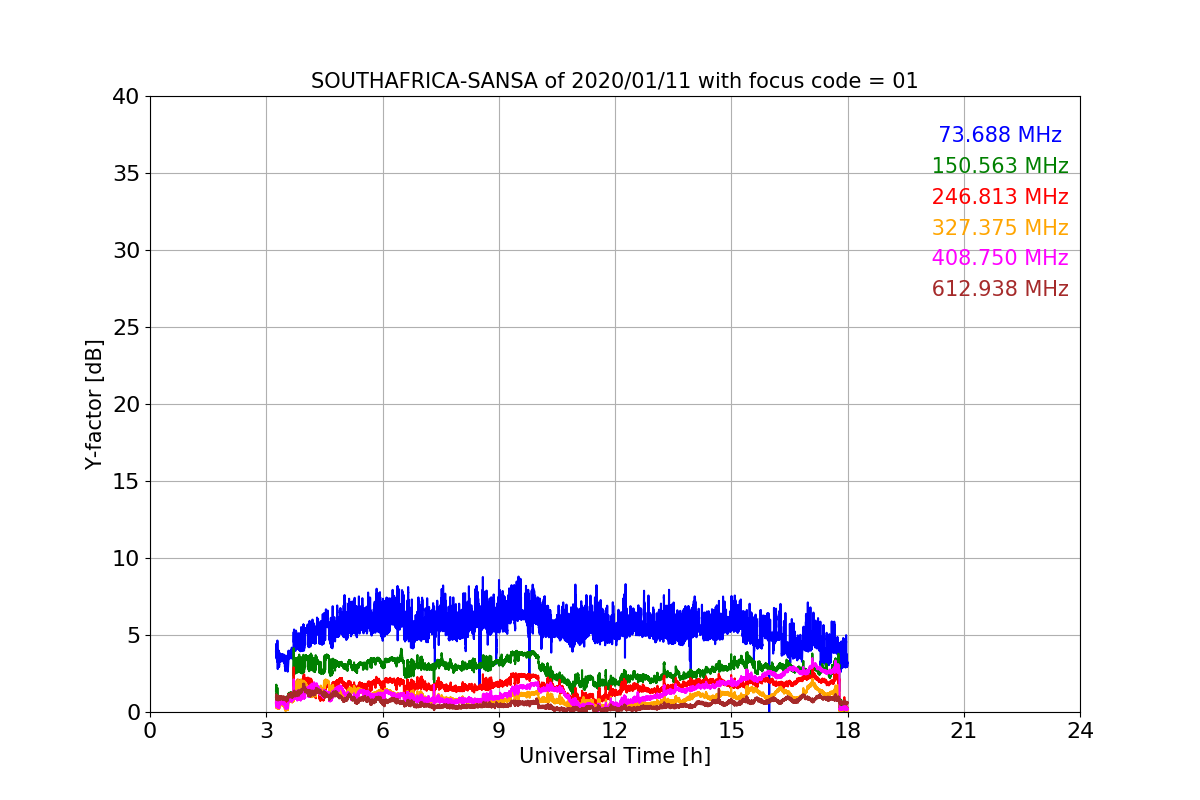Select the 246.813 MHz legend label

coord(1000,197)
